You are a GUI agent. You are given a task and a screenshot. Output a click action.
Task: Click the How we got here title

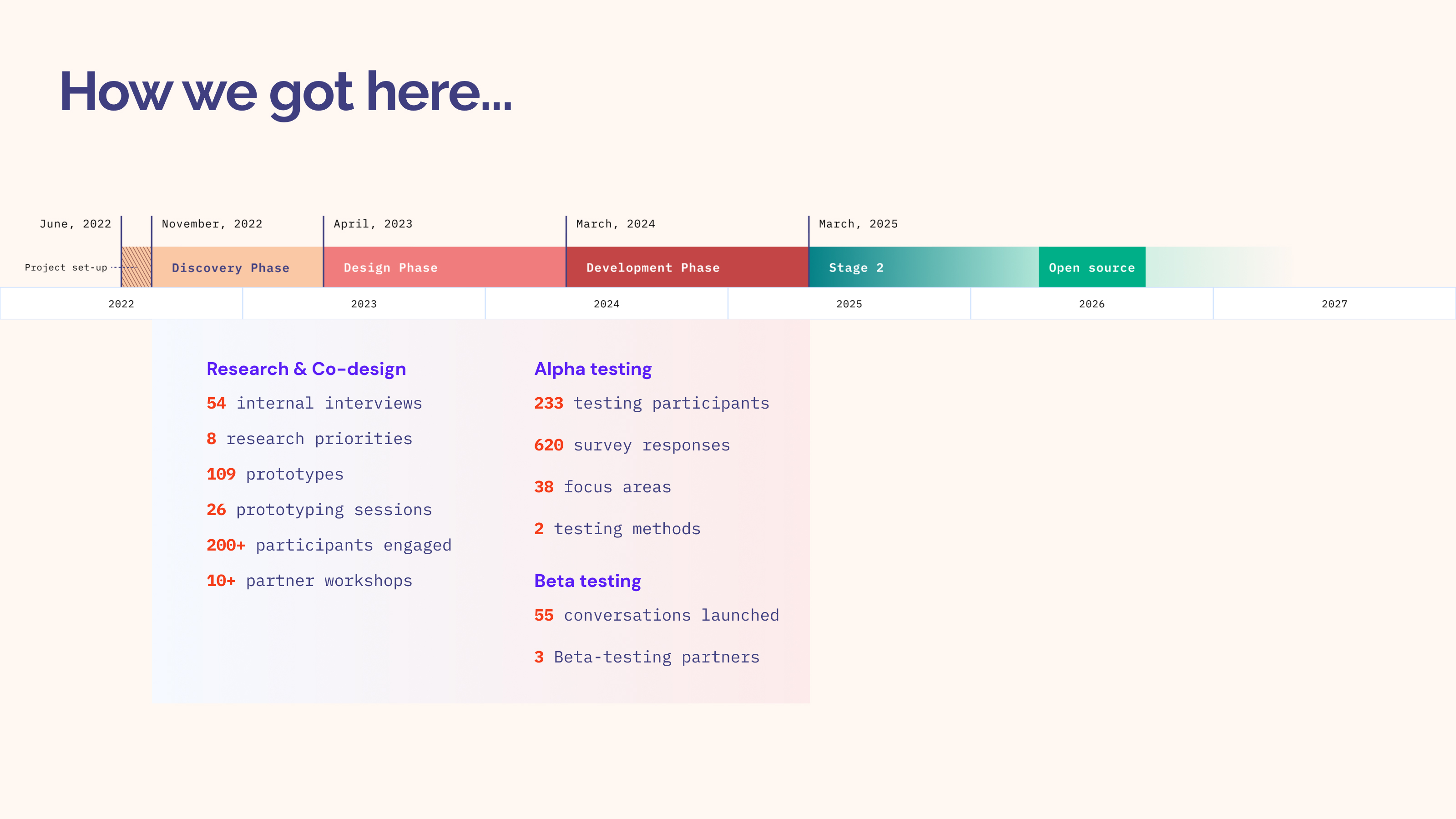click(x=285, y=92)
